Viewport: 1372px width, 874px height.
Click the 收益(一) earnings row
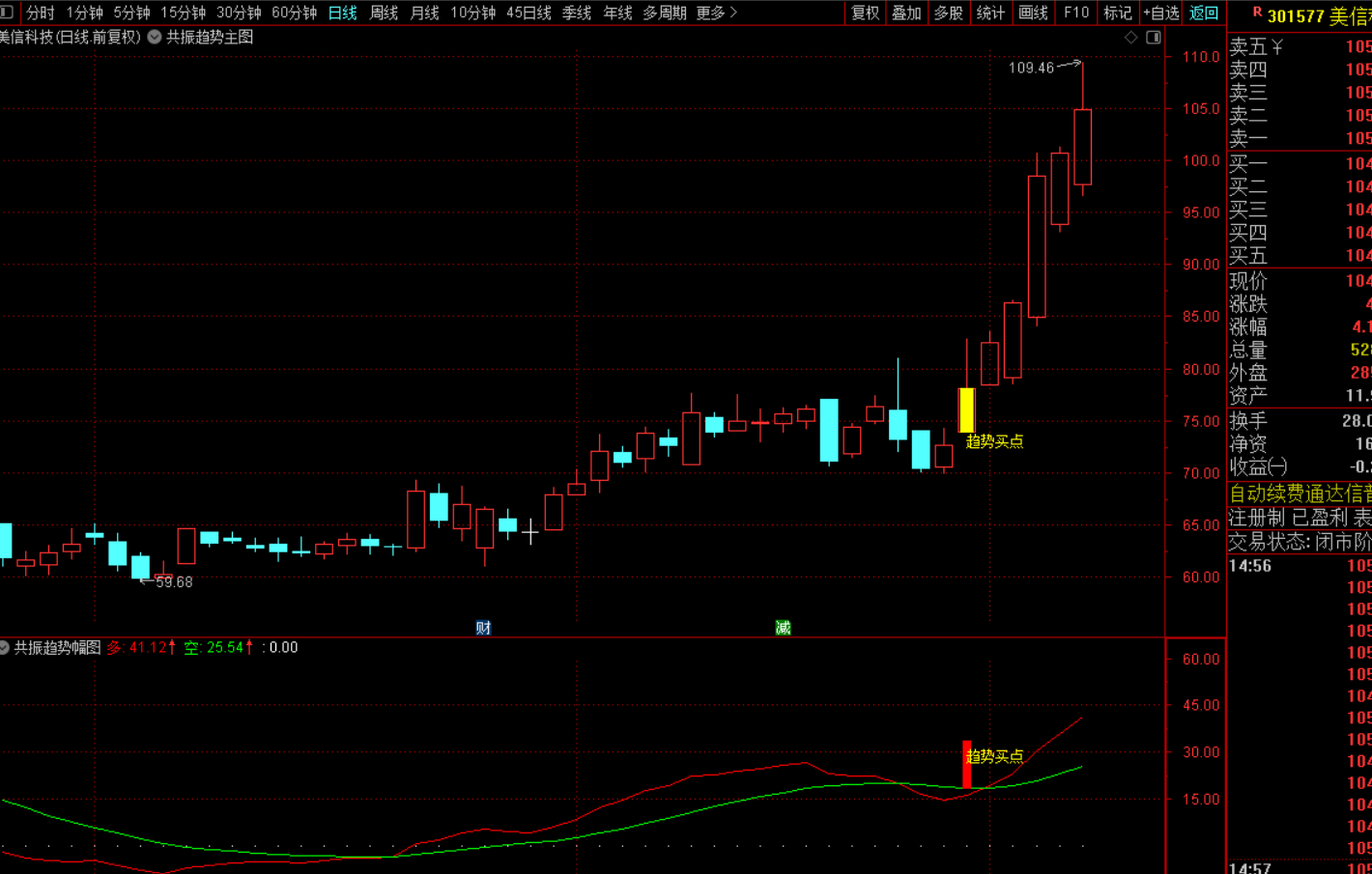tap(1300, 466)
